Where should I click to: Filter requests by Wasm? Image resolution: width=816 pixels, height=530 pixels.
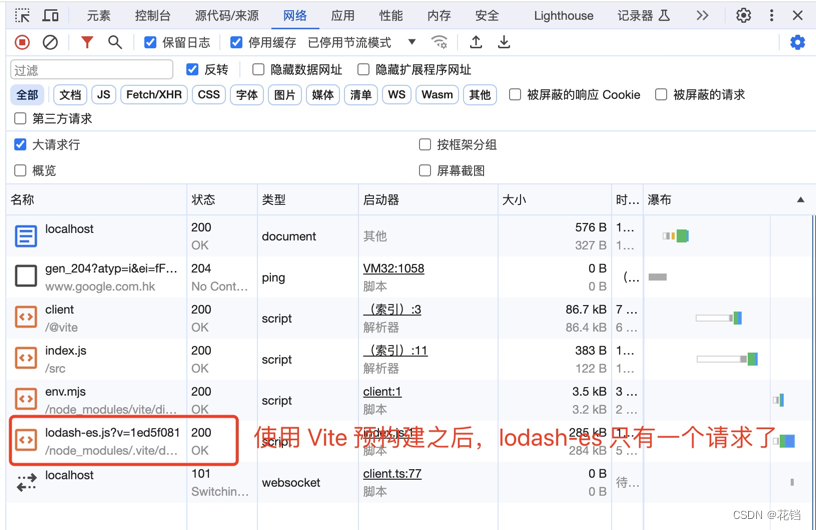point(437,95)
